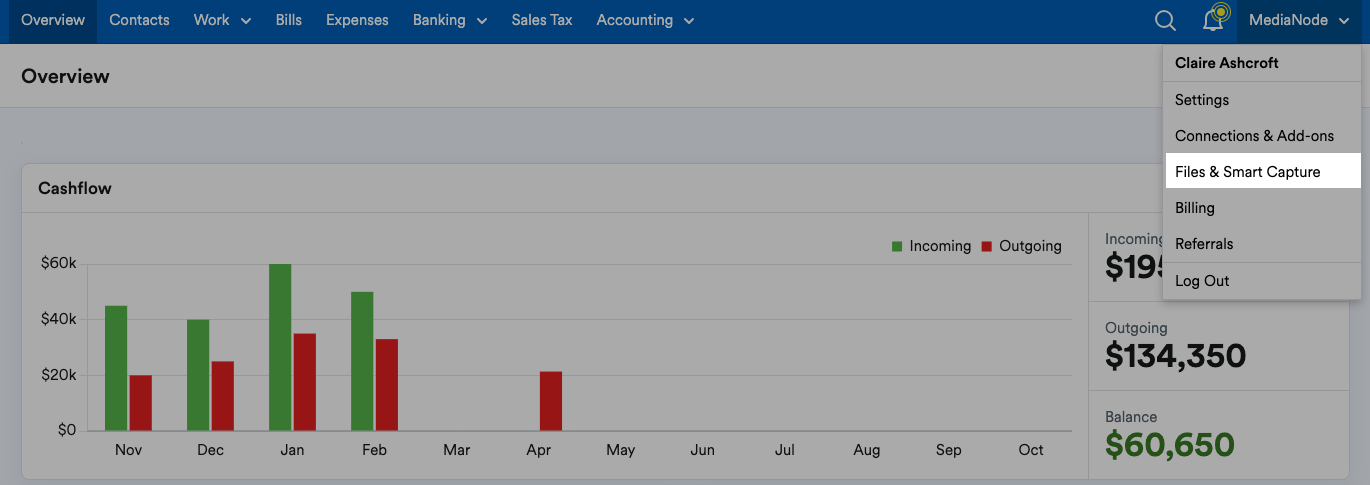The height and width of the screenshot is (485, 1370).
Task: Open the notifications bell icon
Action: point(1213,21)
